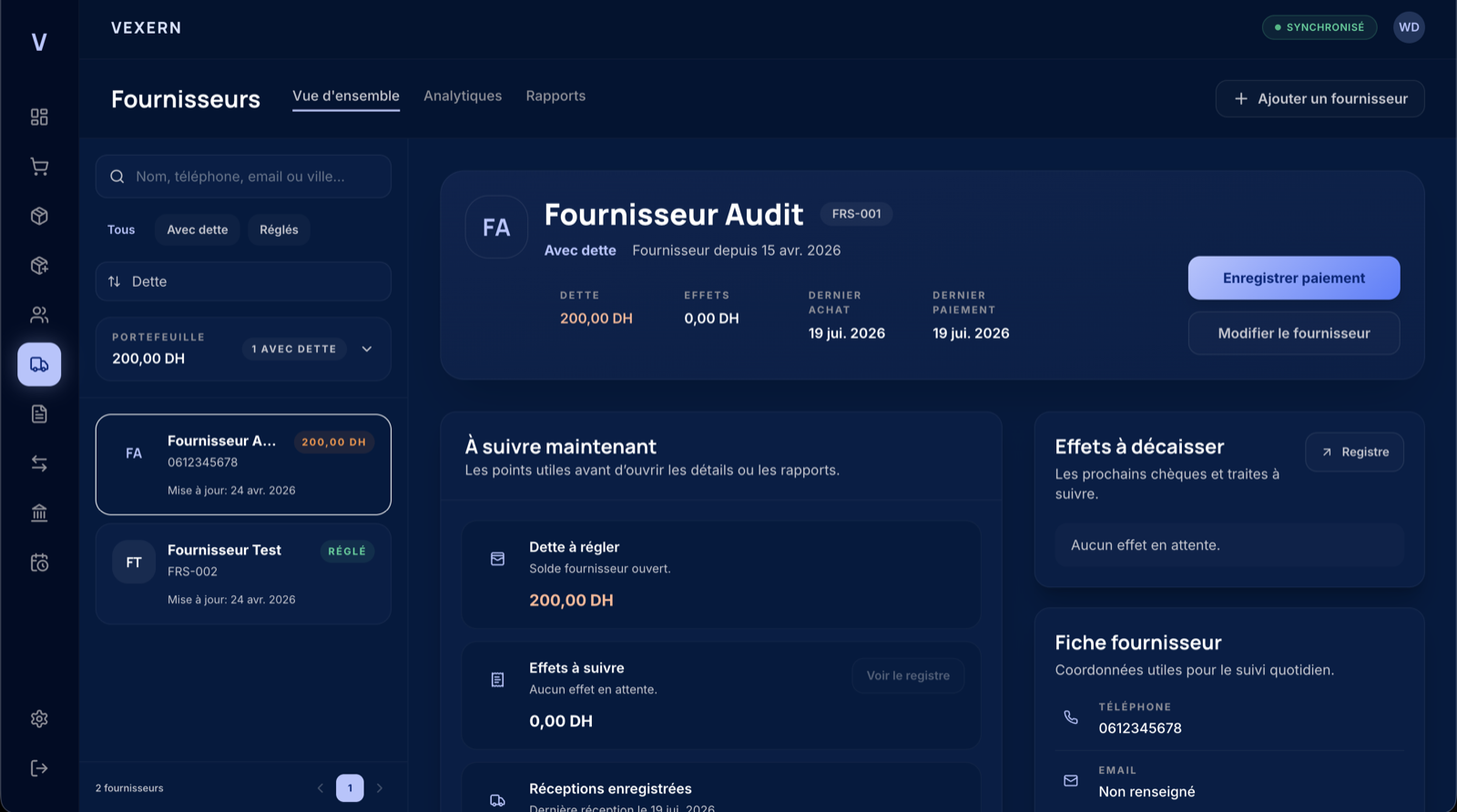
Task: Click the VEXERN brand name
Action: click(147, 28)
